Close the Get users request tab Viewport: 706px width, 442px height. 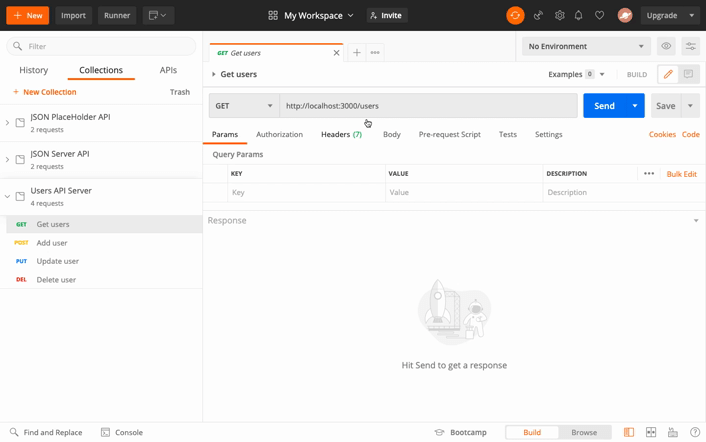(x=336, y=53)
